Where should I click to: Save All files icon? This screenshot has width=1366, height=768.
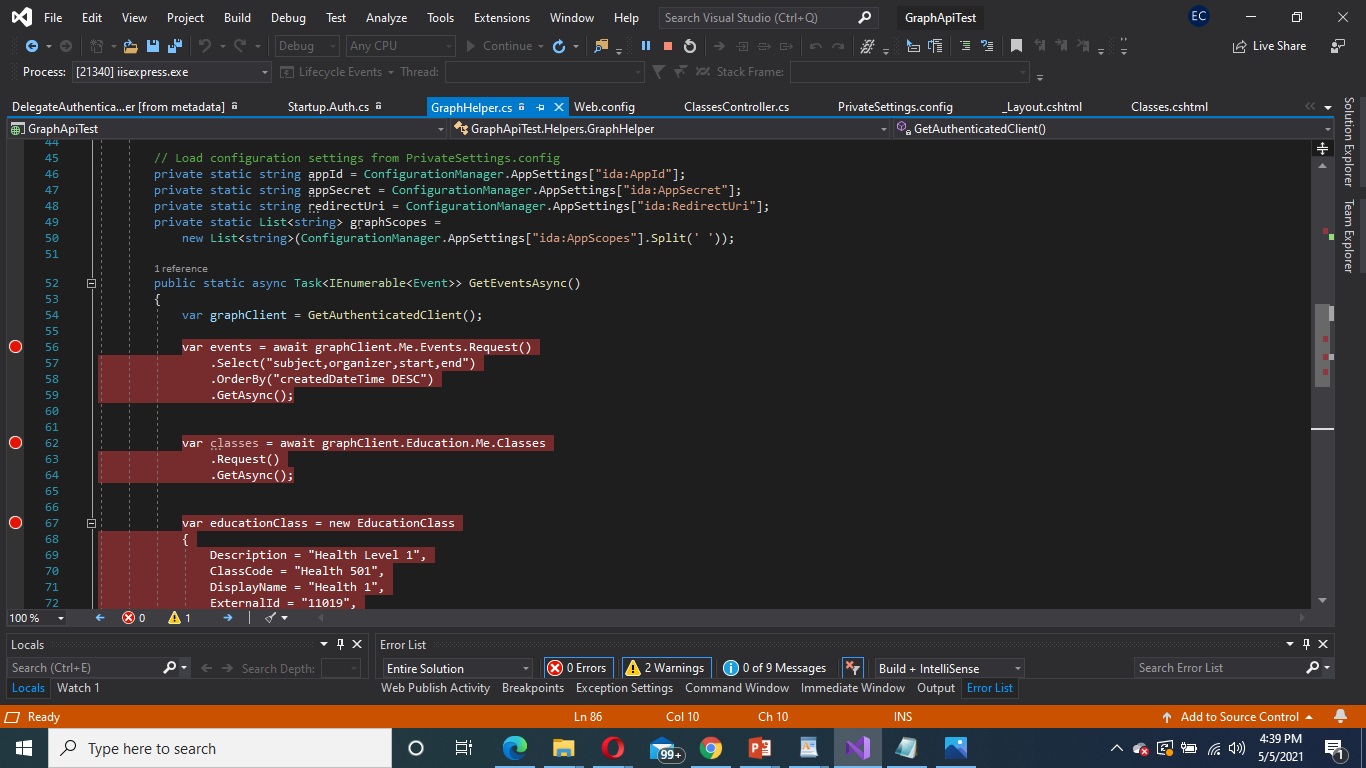tap(175, 46)
